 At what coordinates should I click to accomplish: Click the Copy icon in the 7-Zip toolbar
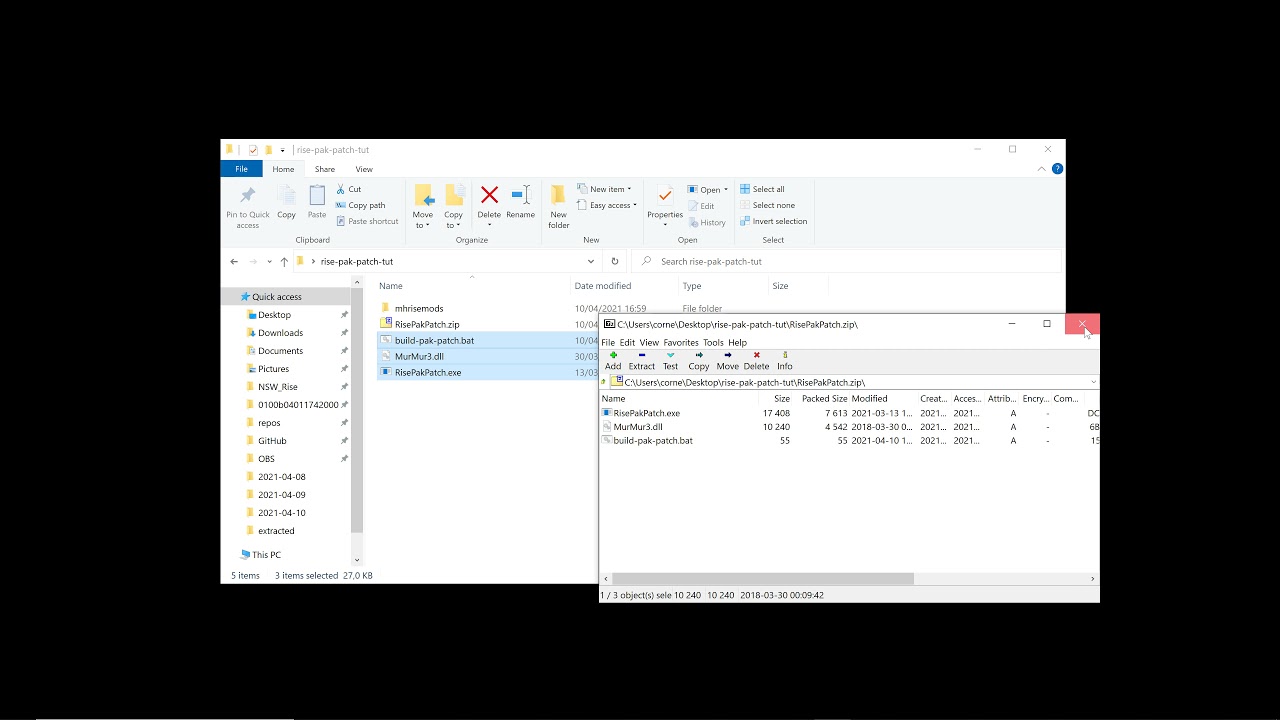(x=698, y=360)
